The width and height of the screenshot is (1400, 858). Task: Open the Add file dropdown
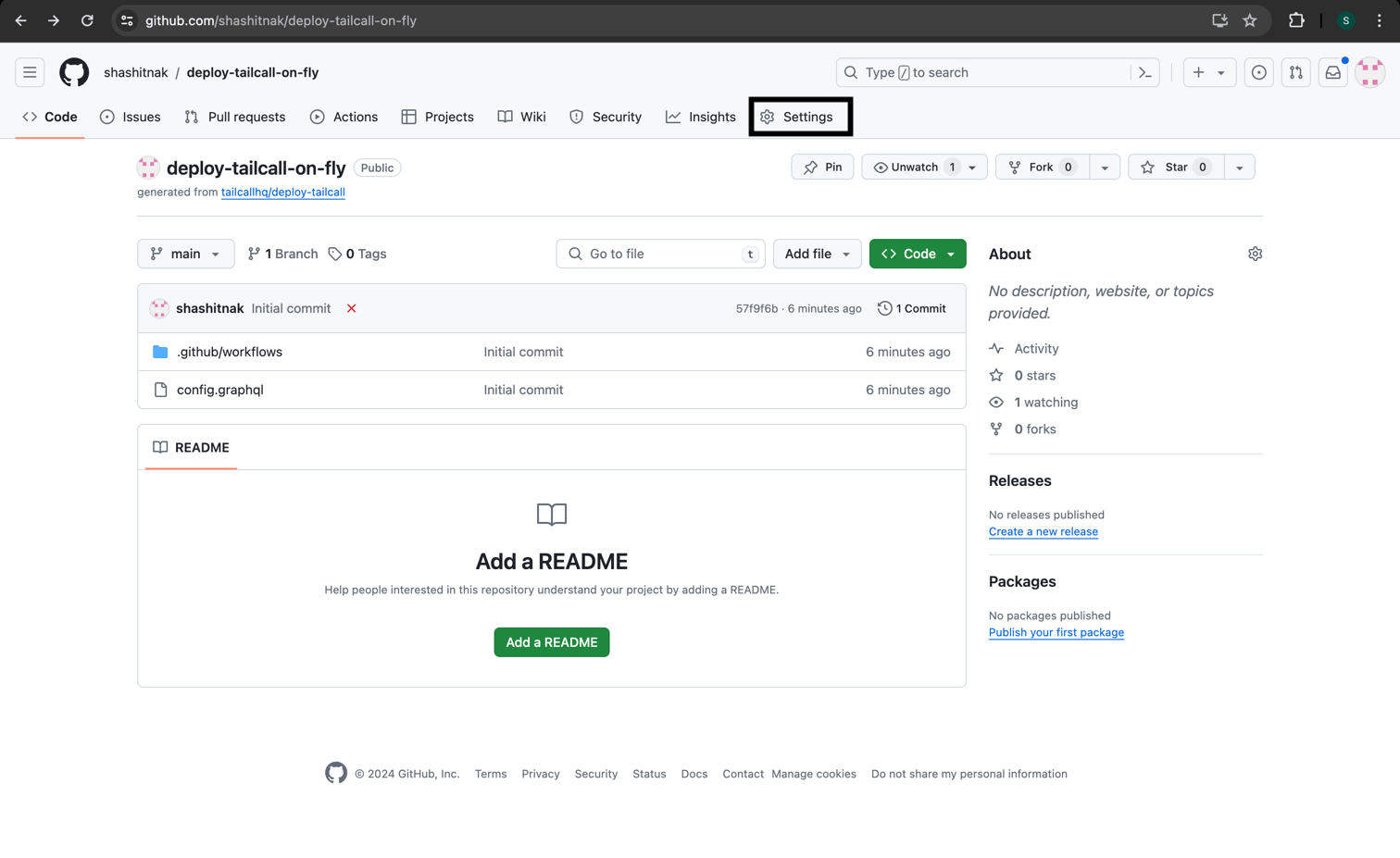click(817, 254)
